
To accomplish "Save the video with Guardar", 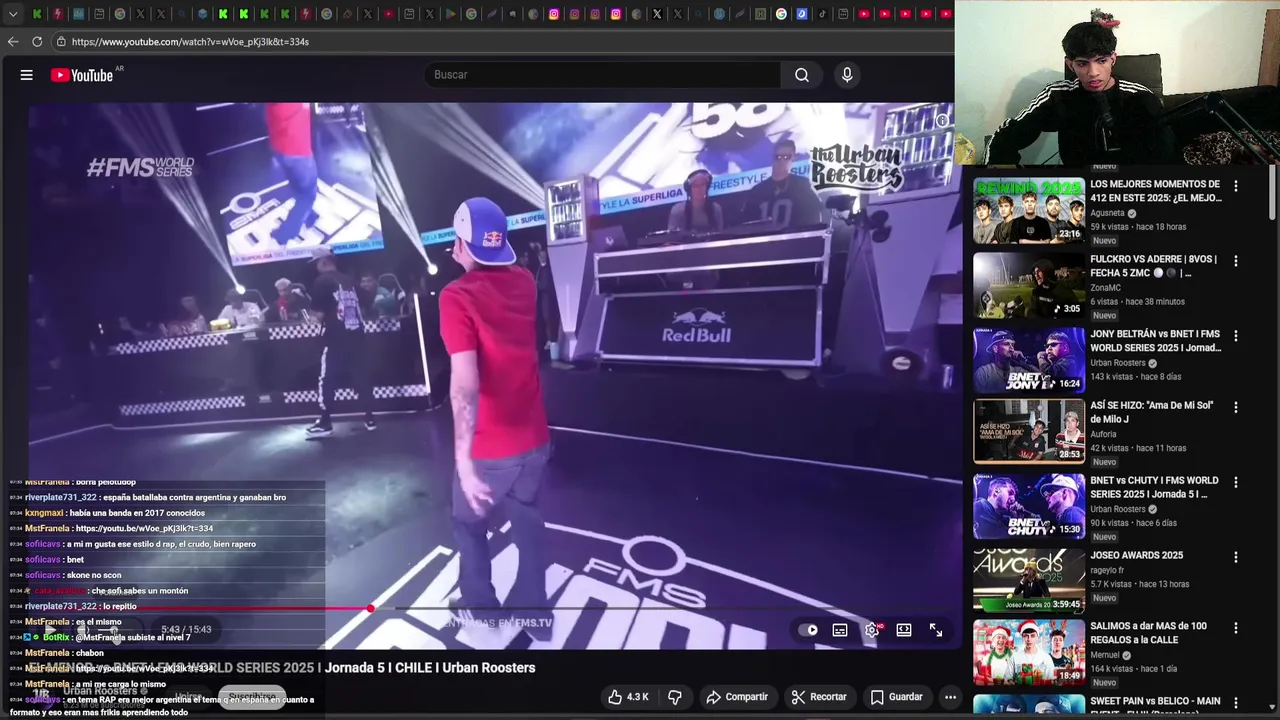I will (896, 697).
